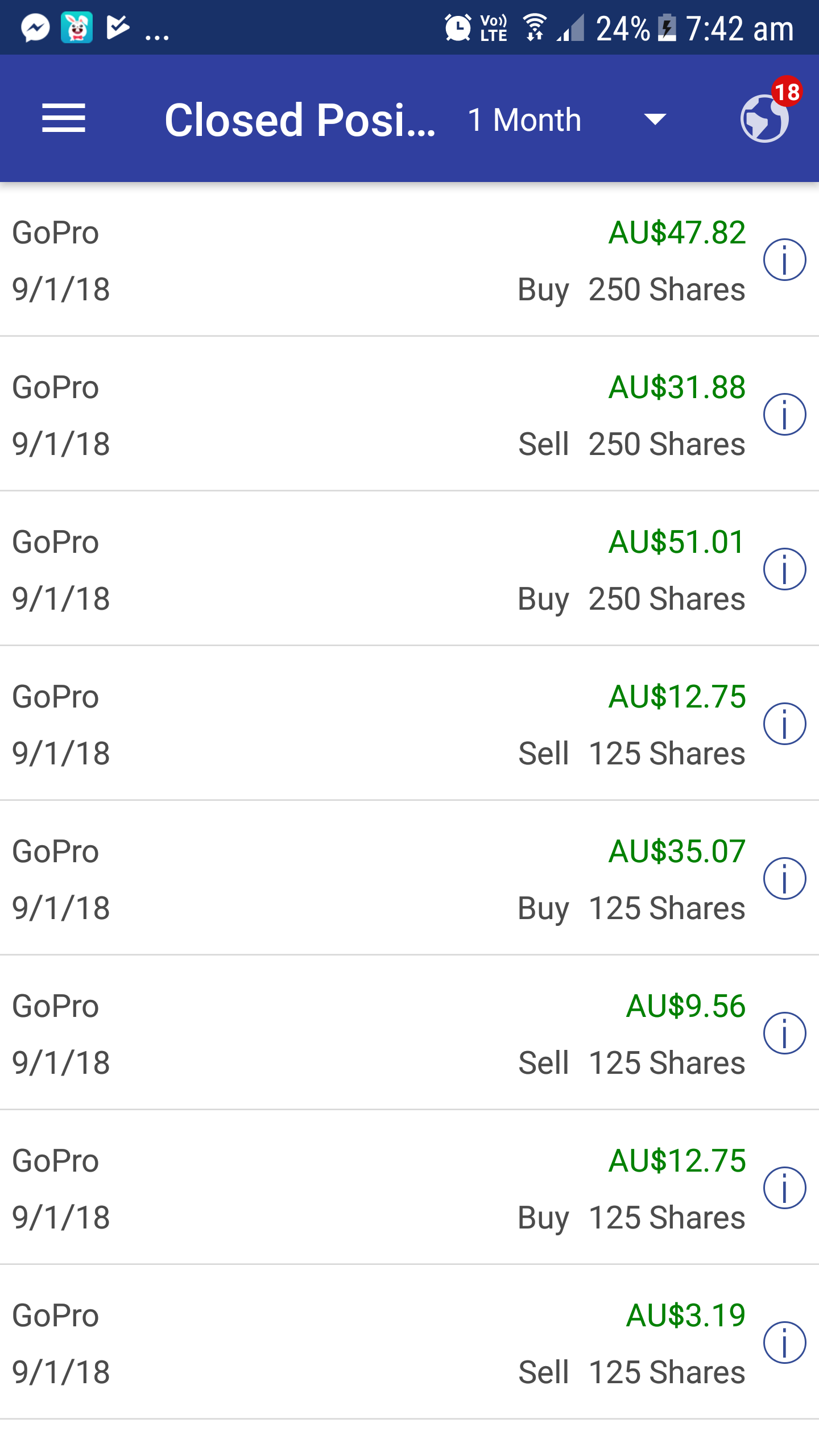
Task: Open the hamburger navigation menu
Action: [x=64, y=118]
